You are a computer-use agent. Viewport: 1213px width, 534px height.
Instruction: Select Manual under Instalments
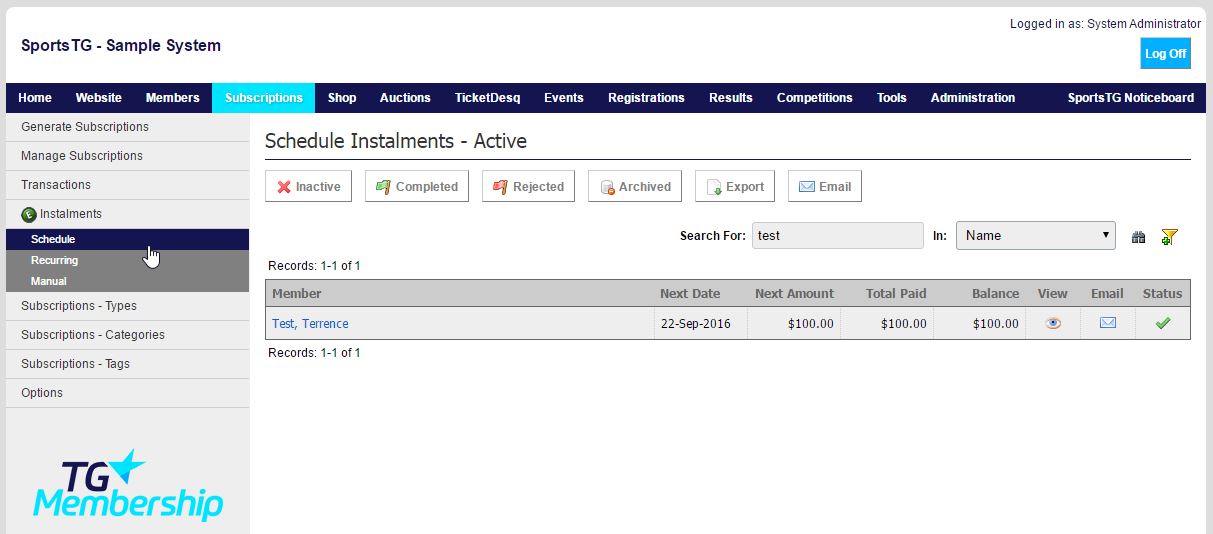(127, 281)
